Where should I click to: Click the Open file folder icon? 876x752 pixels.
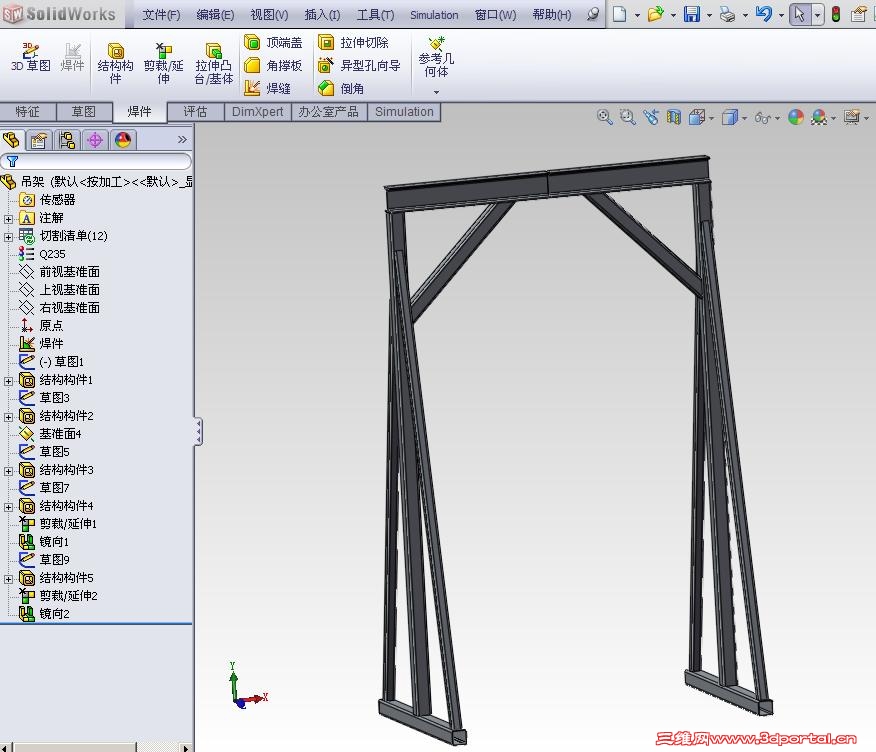pos(655,14)
